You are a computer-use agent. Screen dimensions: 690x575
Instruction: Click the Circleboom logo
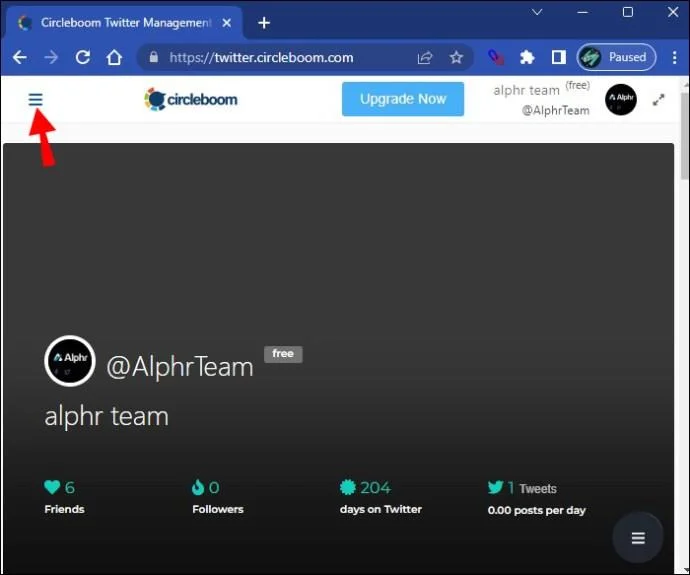click(191, 99)
